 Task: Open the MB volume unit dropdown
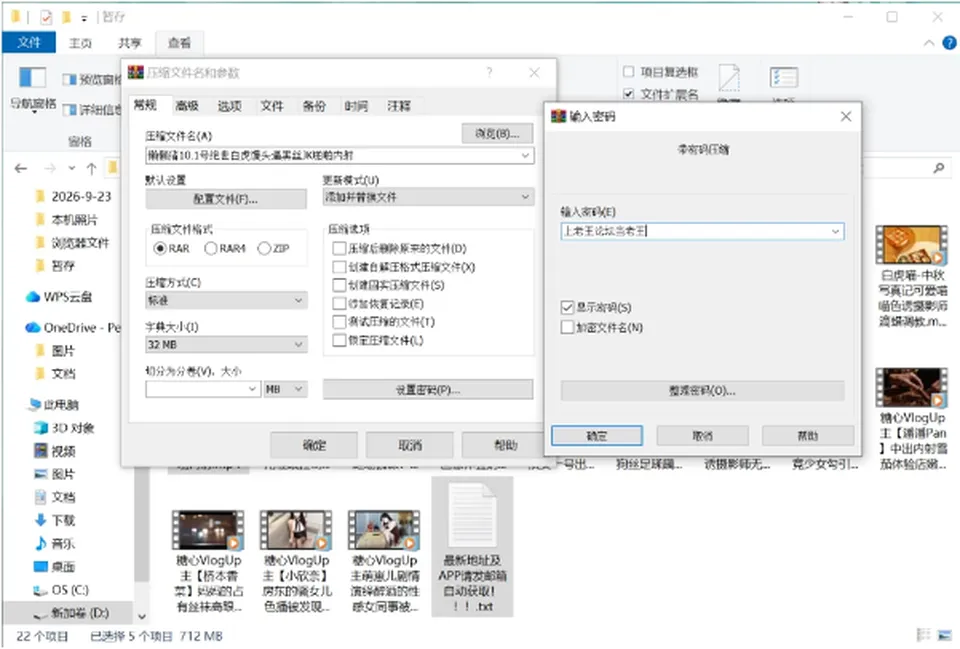tap(285, 389)
